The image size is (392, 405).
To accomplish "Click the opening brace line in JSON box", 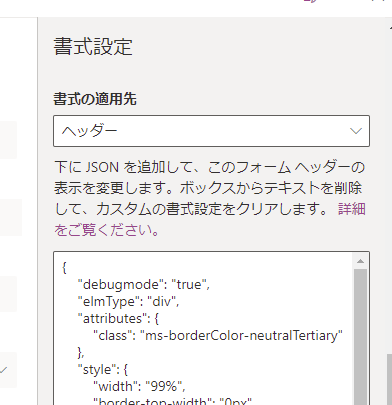I will 64,267.
